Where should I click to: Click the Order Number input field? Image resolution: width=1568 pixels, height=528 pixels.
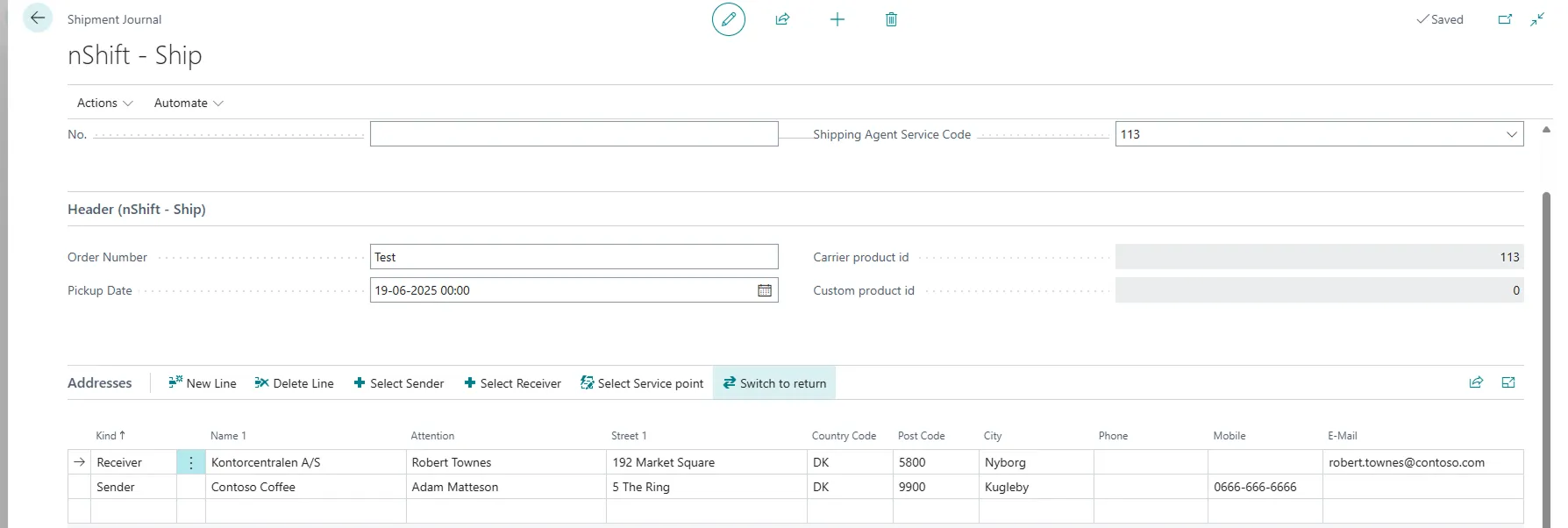pos(574,257)
